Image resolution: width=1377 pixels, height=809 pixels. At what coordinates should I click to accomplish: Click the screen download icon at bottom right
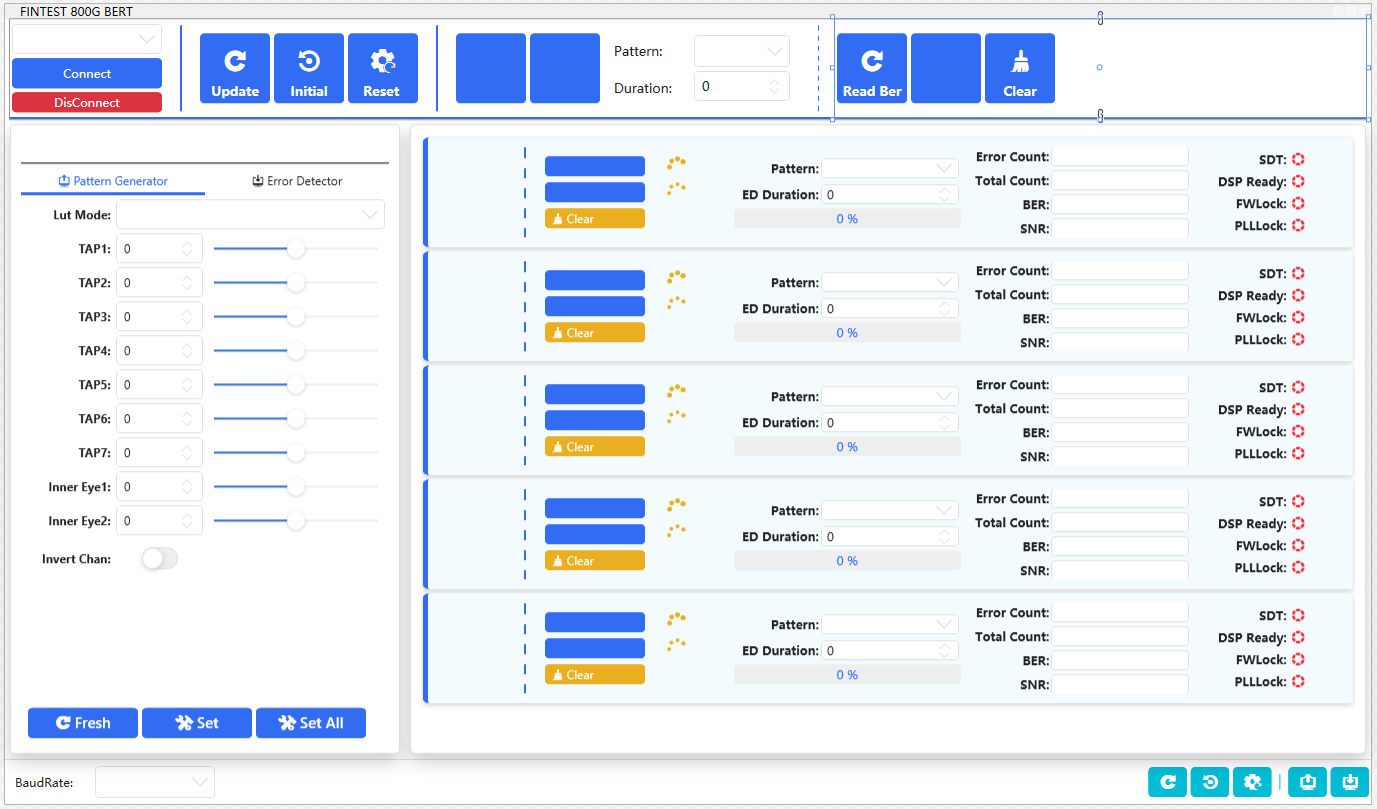[x=1349, y=782]
